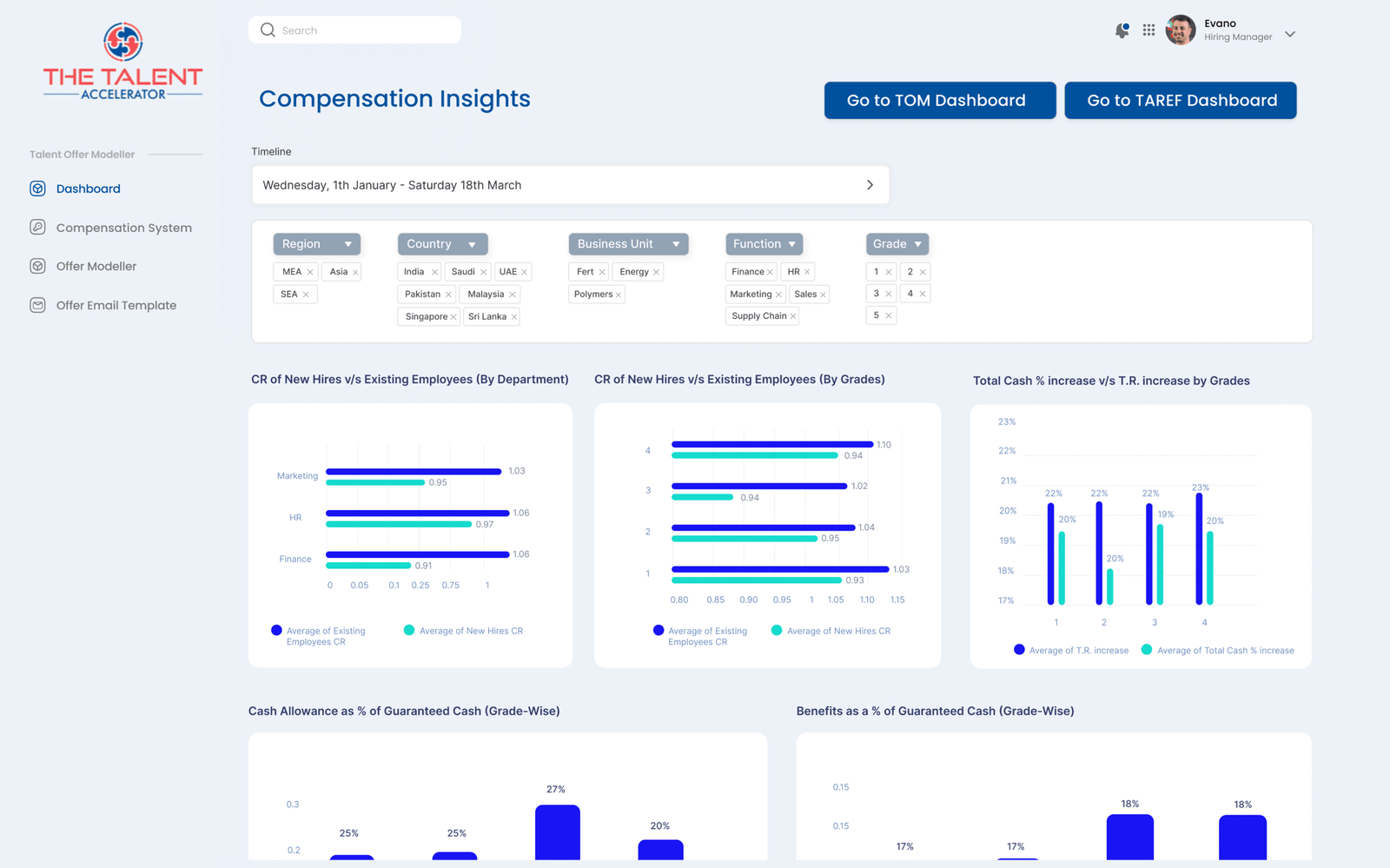Remove the Singapore country tag
This screenshot has height=868, width=1390.
click(453, 317)
